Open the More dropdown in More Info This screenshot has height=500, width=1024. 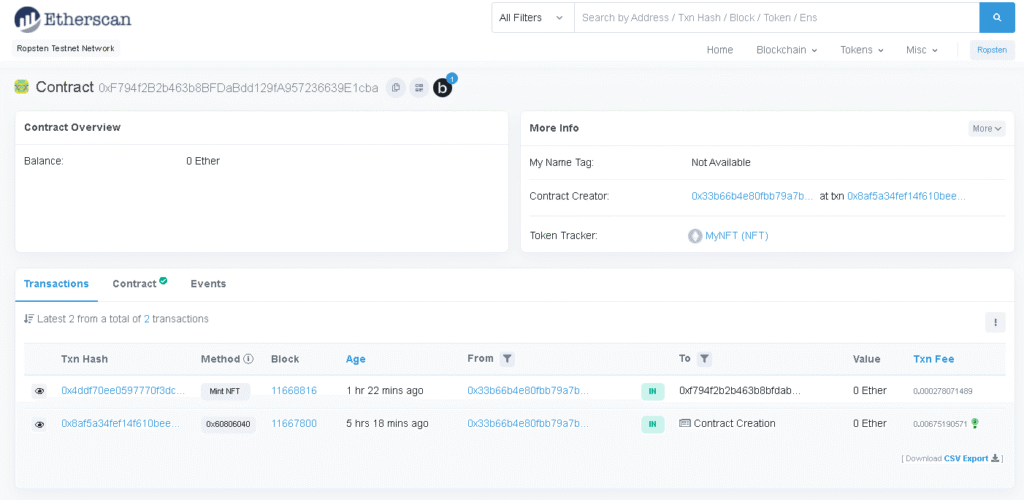(986, 129)
